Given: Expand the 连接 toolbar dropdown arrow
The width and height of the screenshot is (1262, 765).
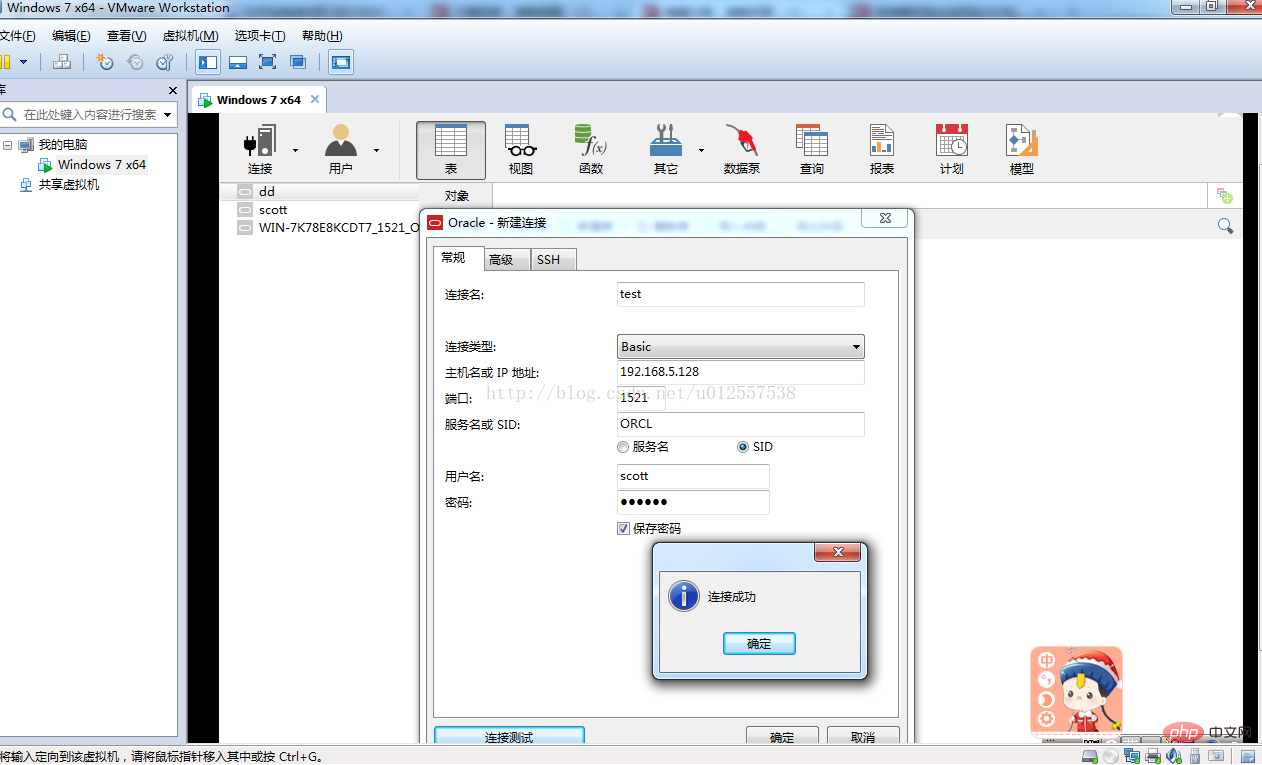Looking at the screenshot, I should pyautogui.click(x=295, y=150).
